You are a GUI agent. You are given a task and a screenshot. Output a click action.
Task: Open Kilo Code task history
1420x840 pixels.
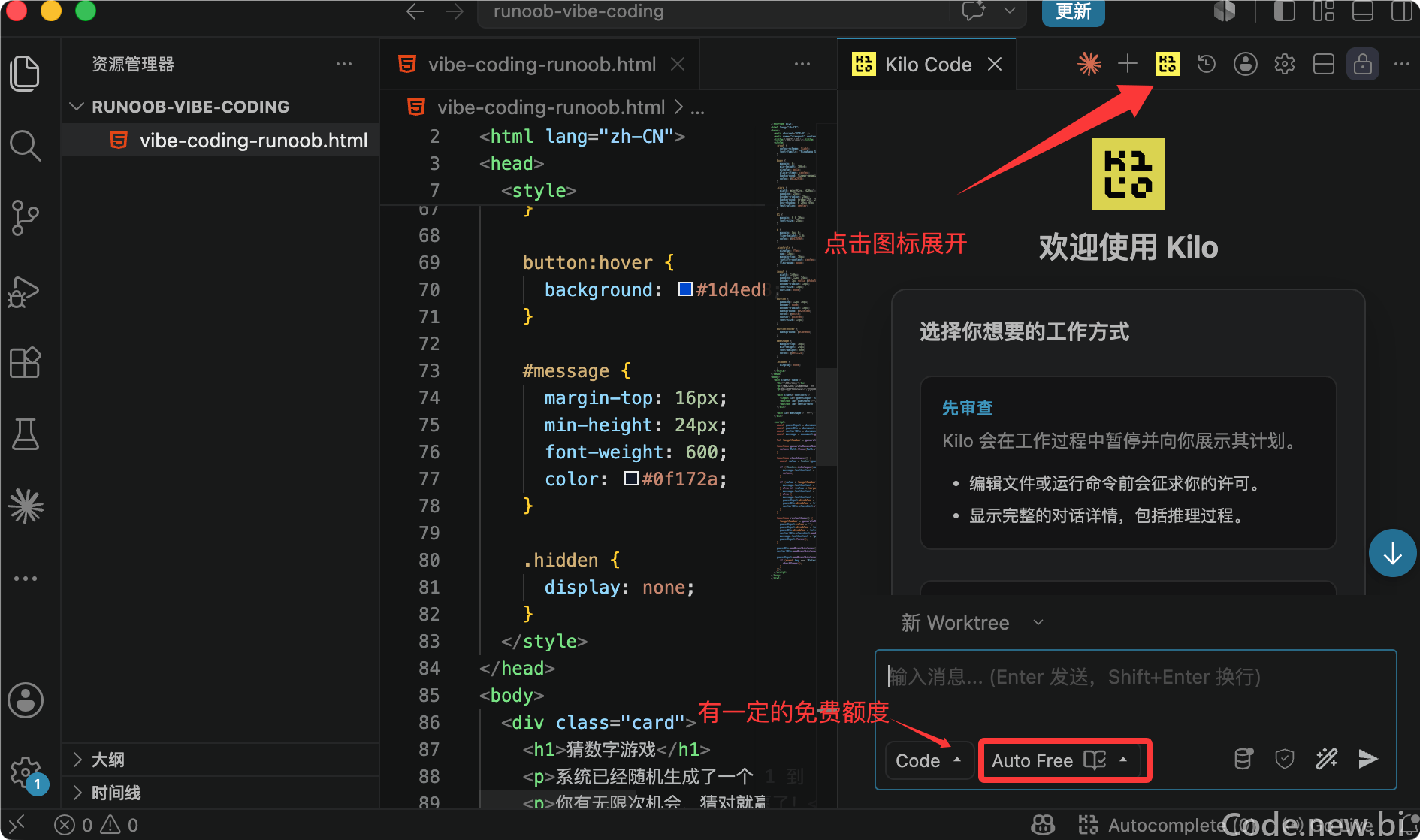(1207, 64)
